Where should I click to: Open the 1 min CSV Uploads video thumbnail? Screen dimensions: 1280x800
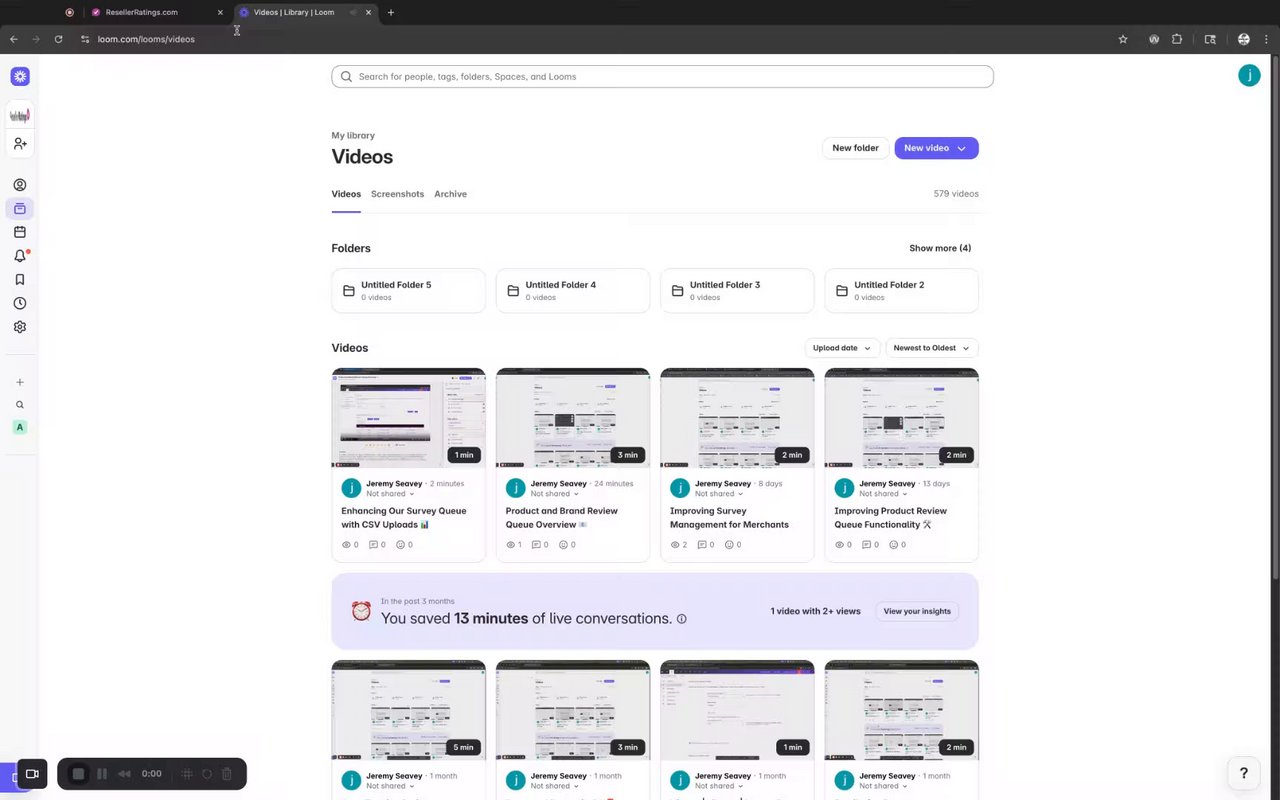(x=408, y=418)
